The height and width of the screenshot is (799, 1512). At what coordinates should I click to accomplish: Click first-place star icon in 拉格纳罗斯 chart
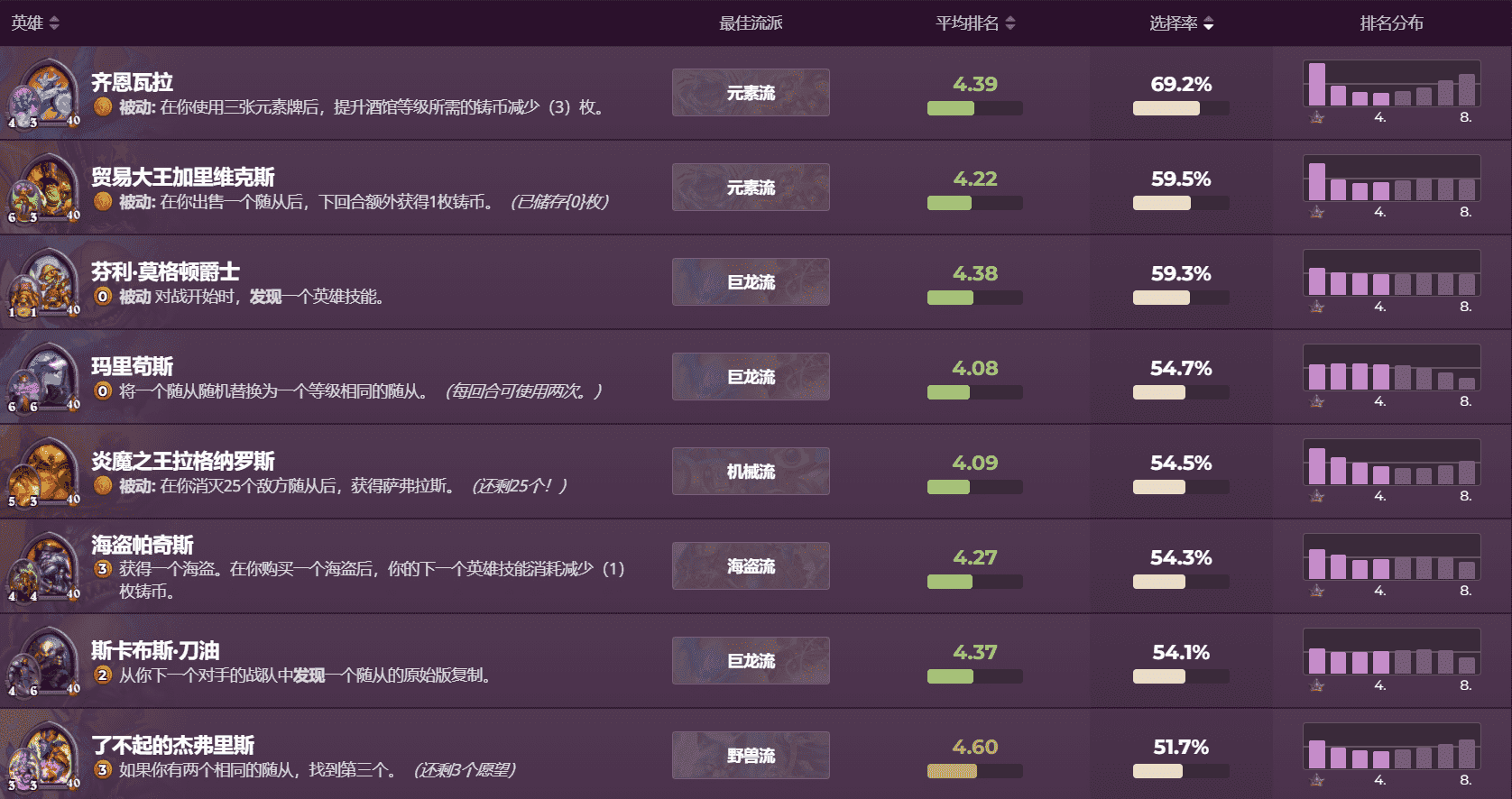pos(1317,496)
